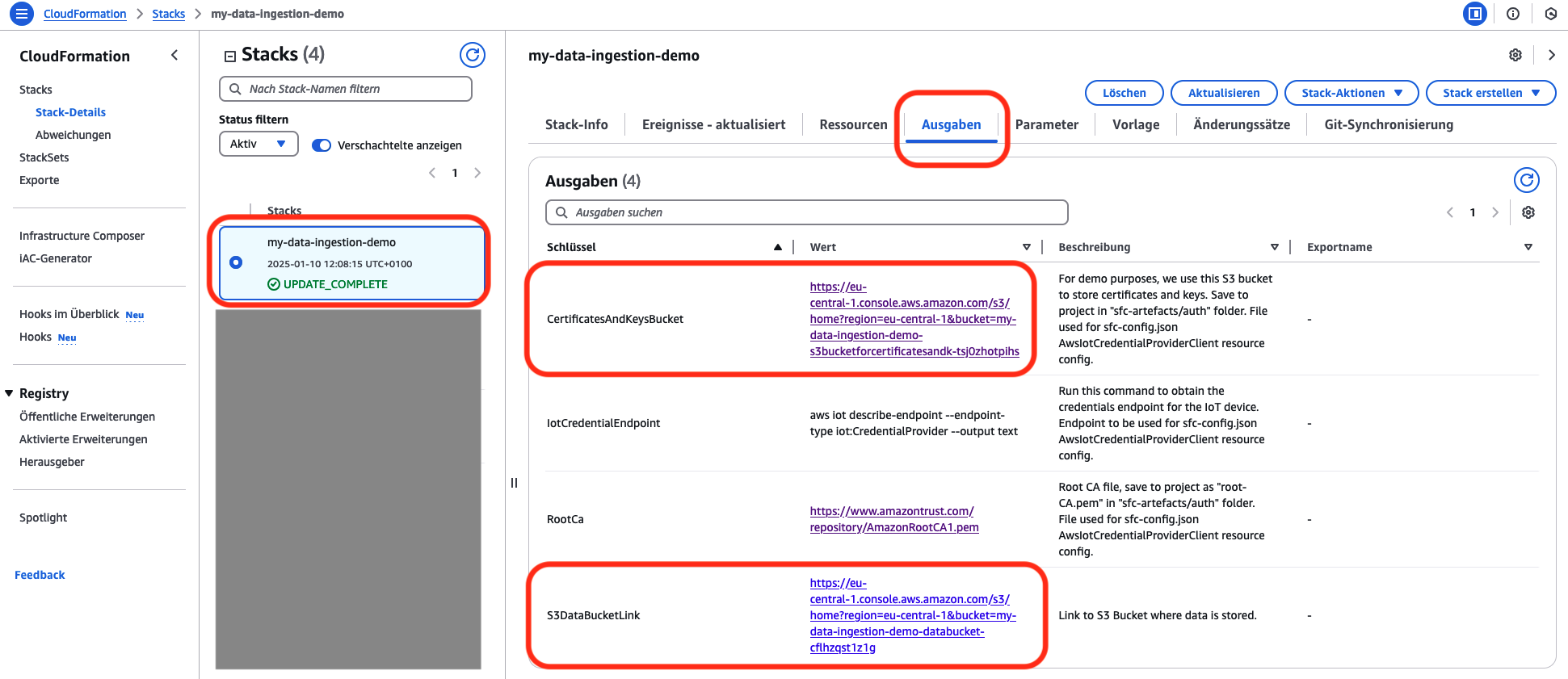Go to CloudFormation breadcrumb link
Viewport: 1568px width, 679px height.
(85, 14)
